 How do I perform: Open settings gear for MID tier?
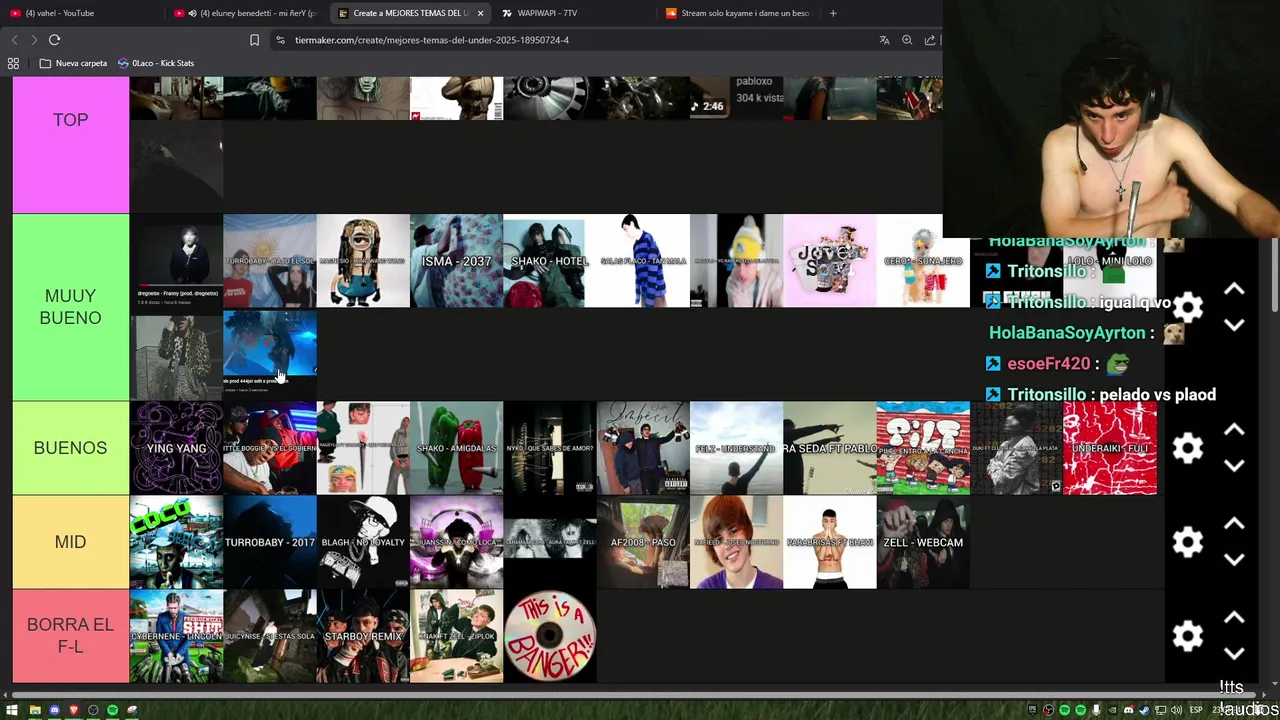[1187, 542]
